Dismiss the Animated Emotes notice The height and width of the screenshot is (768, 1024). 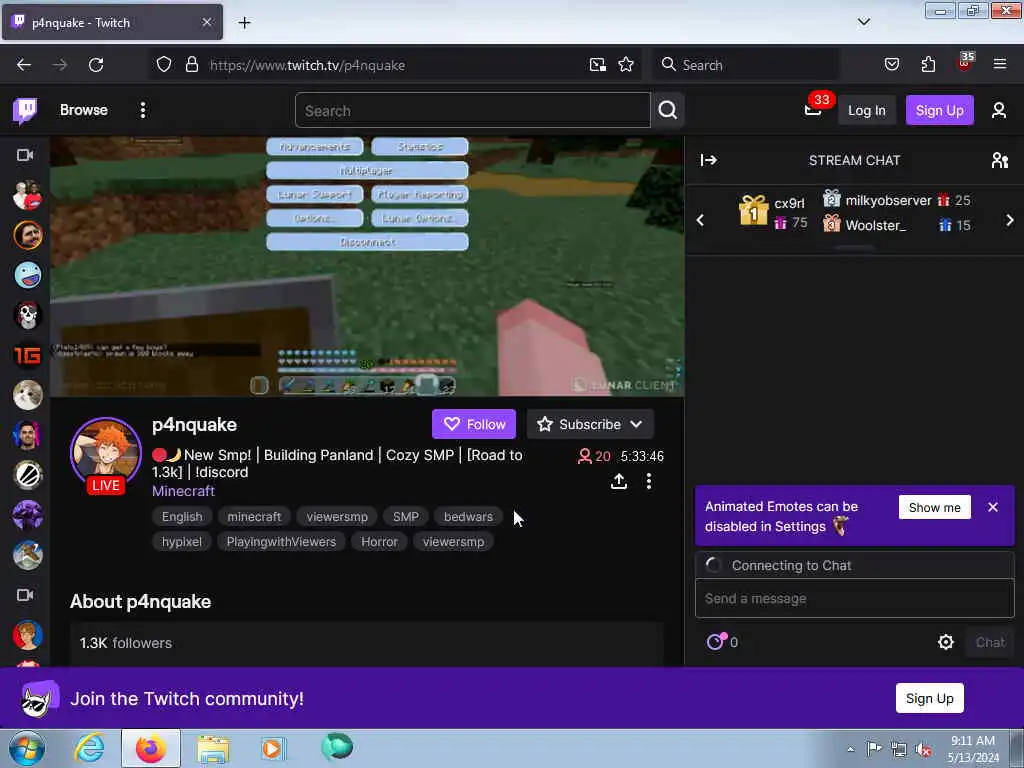pos(993,507)
